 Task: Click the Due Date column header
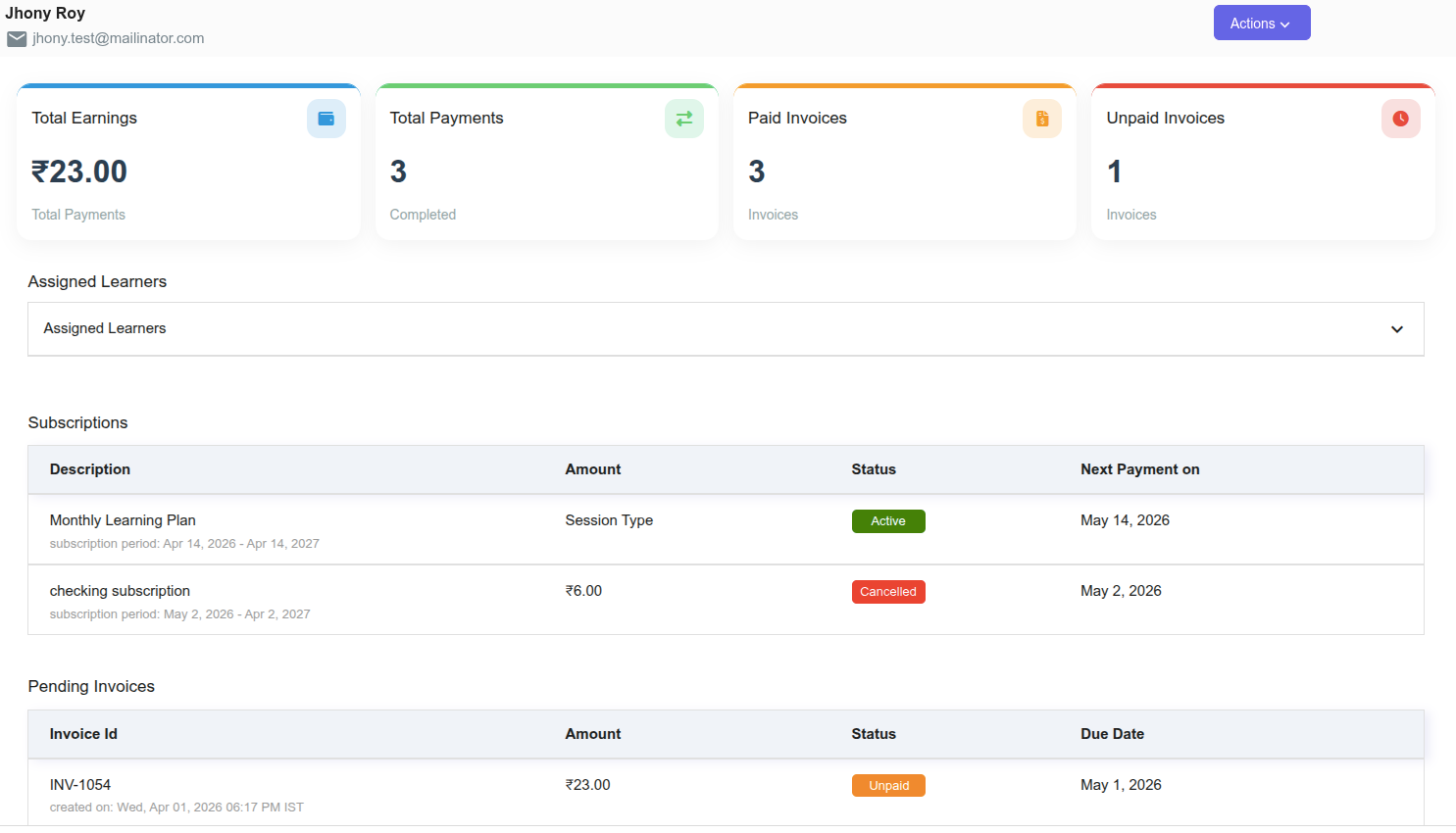(x=1113, y=734)
